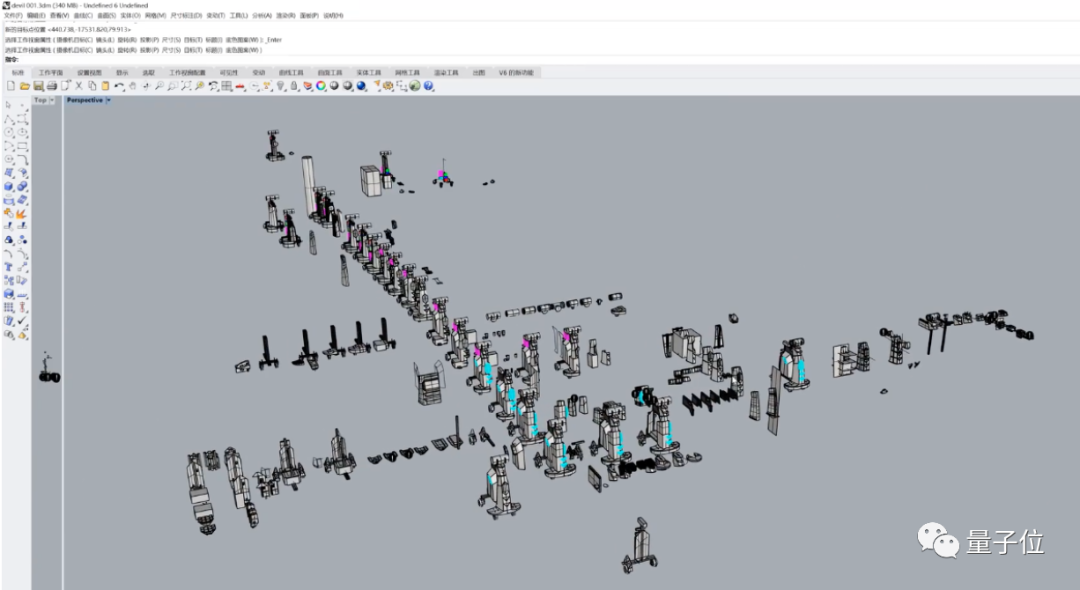The height and width of the screenshot is (590, 1080).
Task: Click the blue sphere Render icon
Action: [x=361, y=86]
